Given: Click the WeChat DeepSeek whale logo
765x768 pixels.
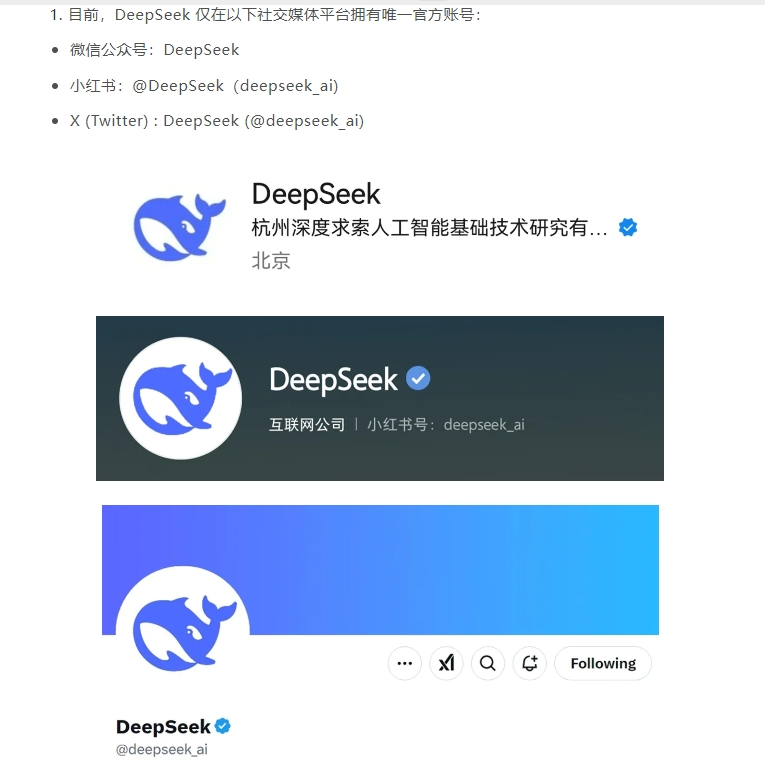Looking at the screenshot, I should (179, 227).
